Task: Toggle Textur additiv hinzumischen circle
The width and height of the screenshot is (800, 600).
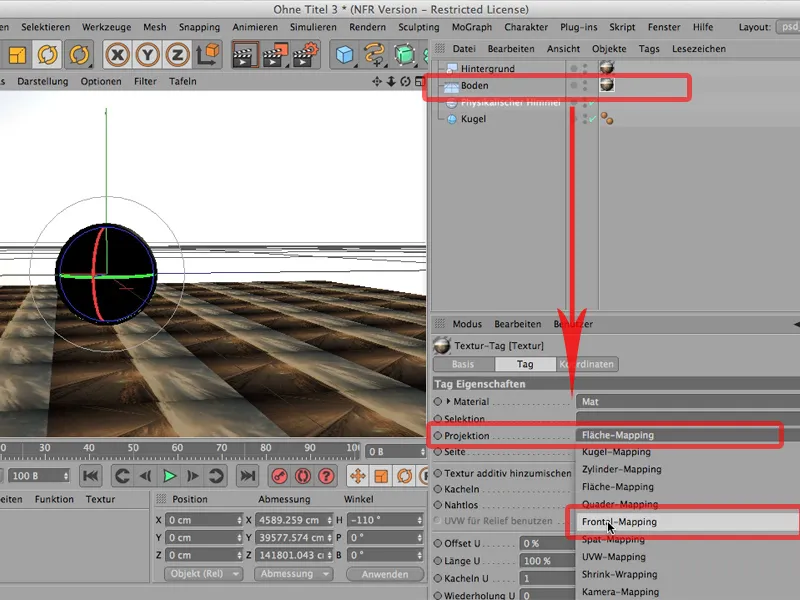Action: pos(438,473)
